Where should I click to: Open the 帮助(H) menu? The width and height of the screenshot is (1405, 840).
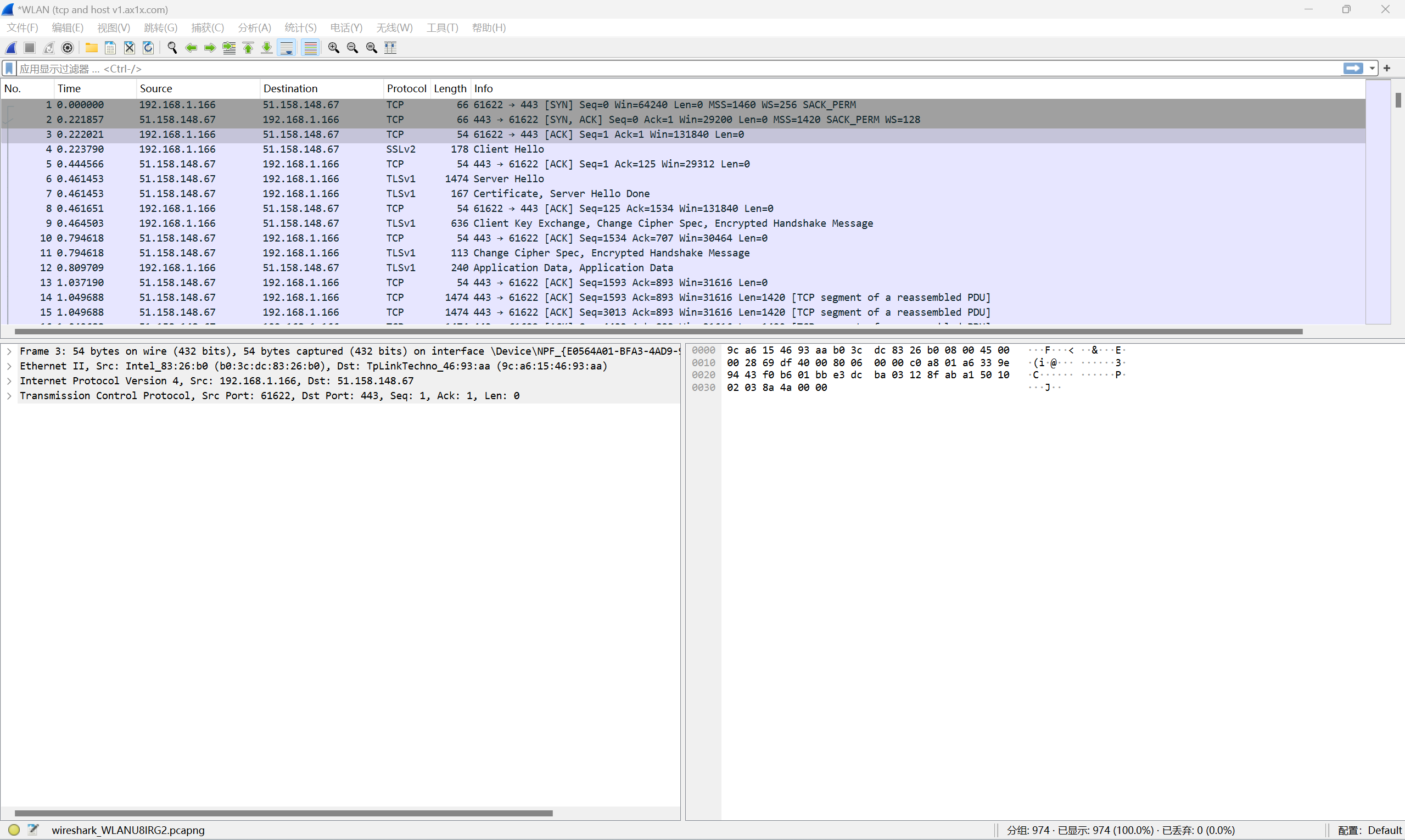pos(489,28)
